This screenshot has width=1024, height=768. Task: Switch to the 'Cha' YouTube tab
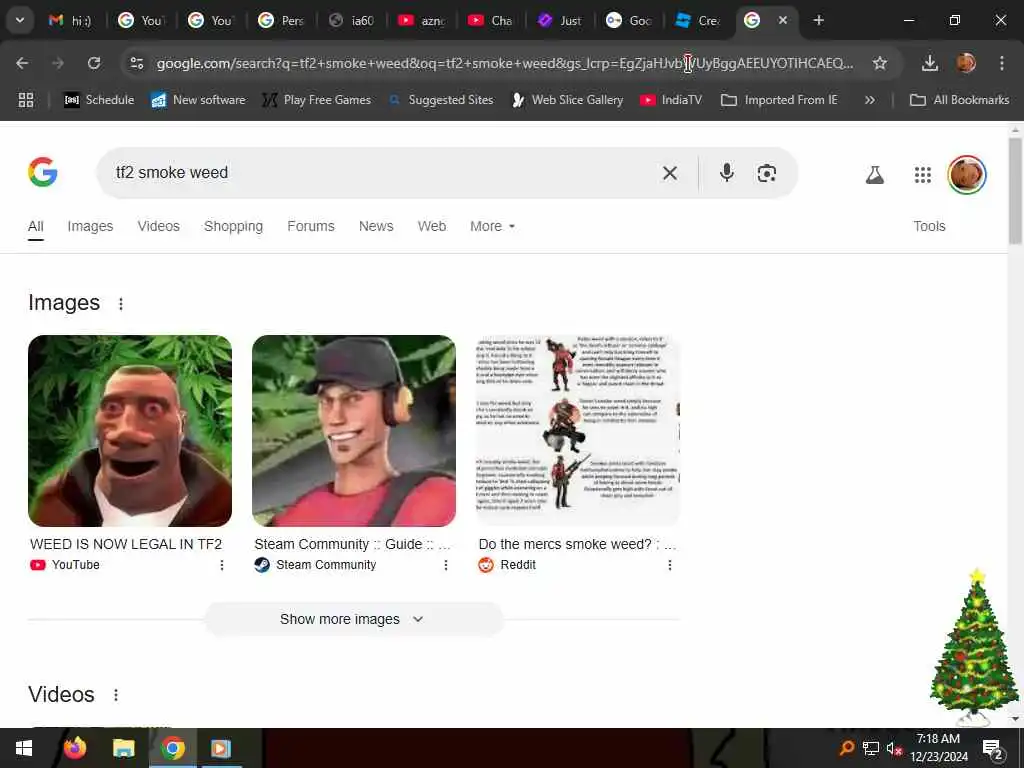[491, 20]
